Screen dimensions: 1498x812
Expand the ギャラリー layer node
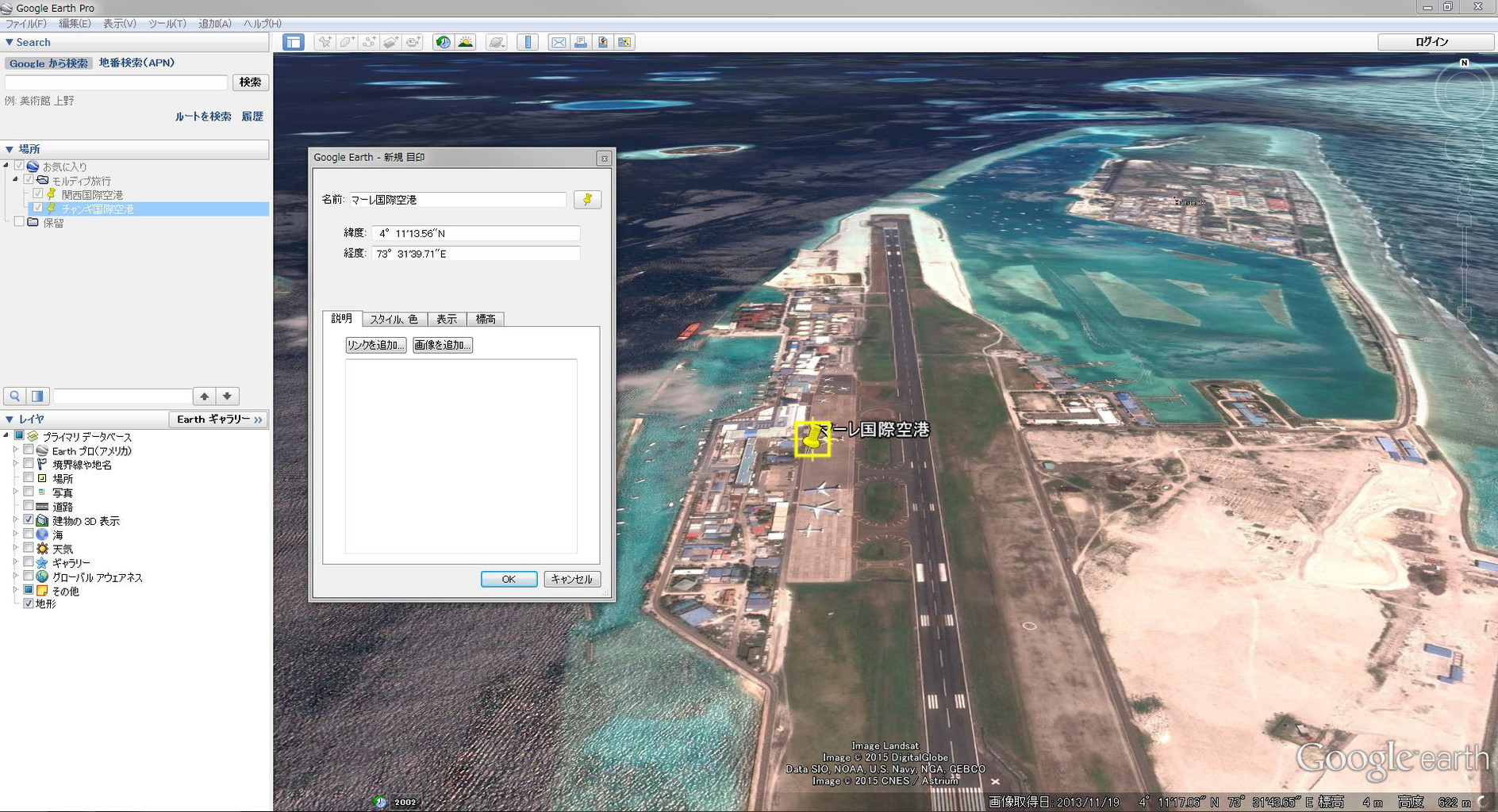[15, 561]
